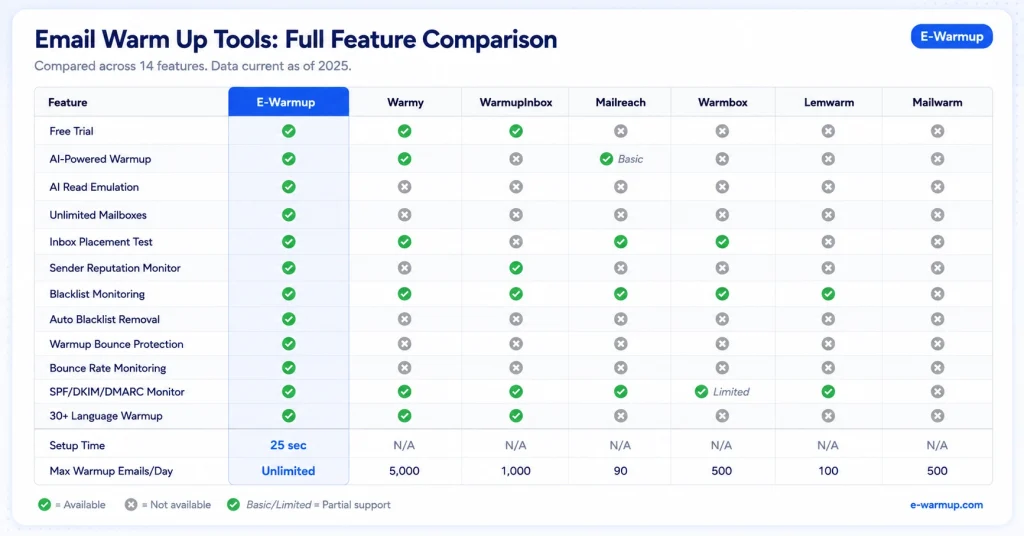Click Mailreach's Warmup Bounce Protection cross icon
The width and height of the screenshot is (1024, 536).
620,343
